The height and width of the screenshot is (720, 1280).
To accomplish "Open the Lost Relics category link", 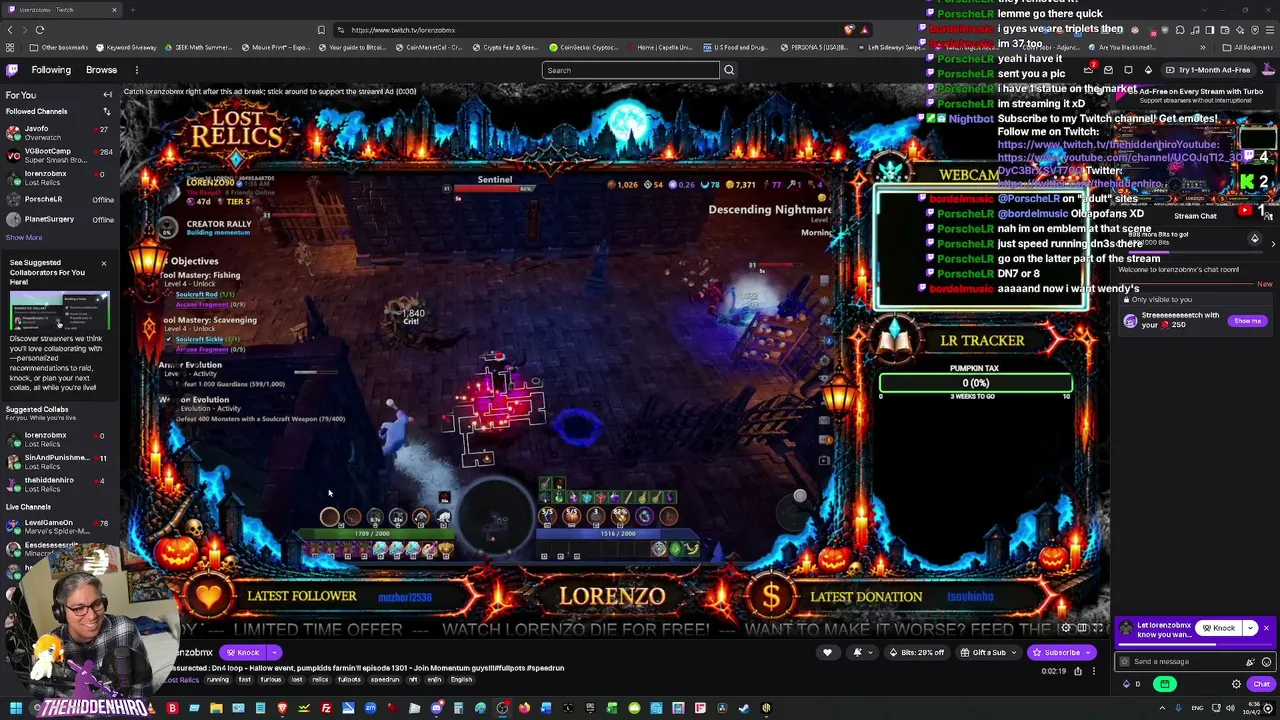I will [x=182, y=680].
